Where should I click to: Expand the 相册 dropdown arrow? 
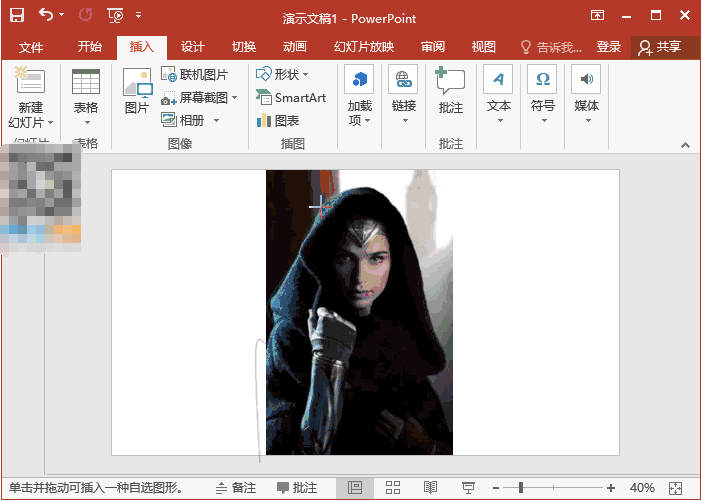click(x=216, y=120)
